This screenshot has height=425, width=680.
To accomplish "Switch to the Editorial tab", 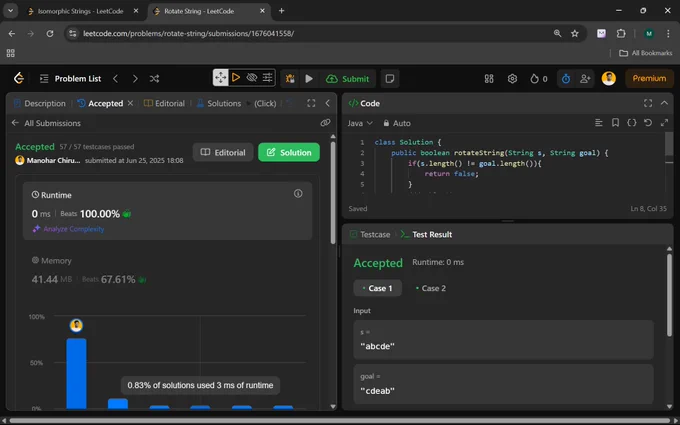I will [x=164, y=103].
